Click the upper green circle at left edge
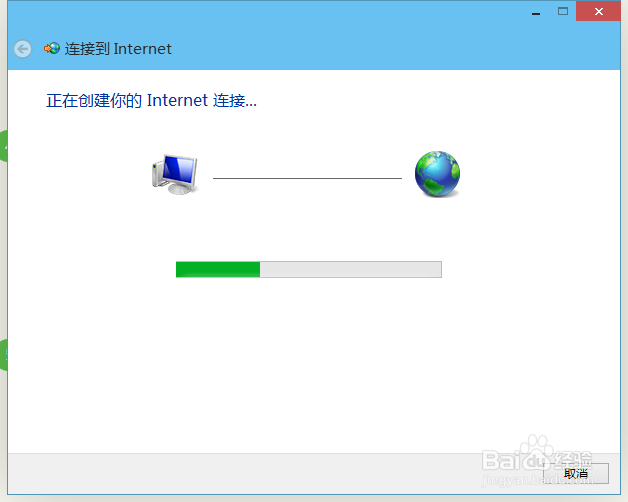 pos(3,146)
